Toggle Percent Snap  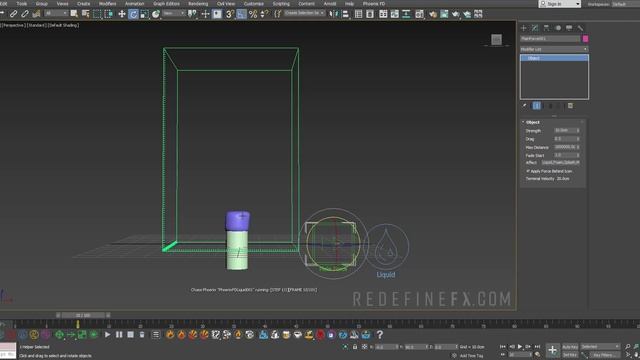[x=253, y=14]
